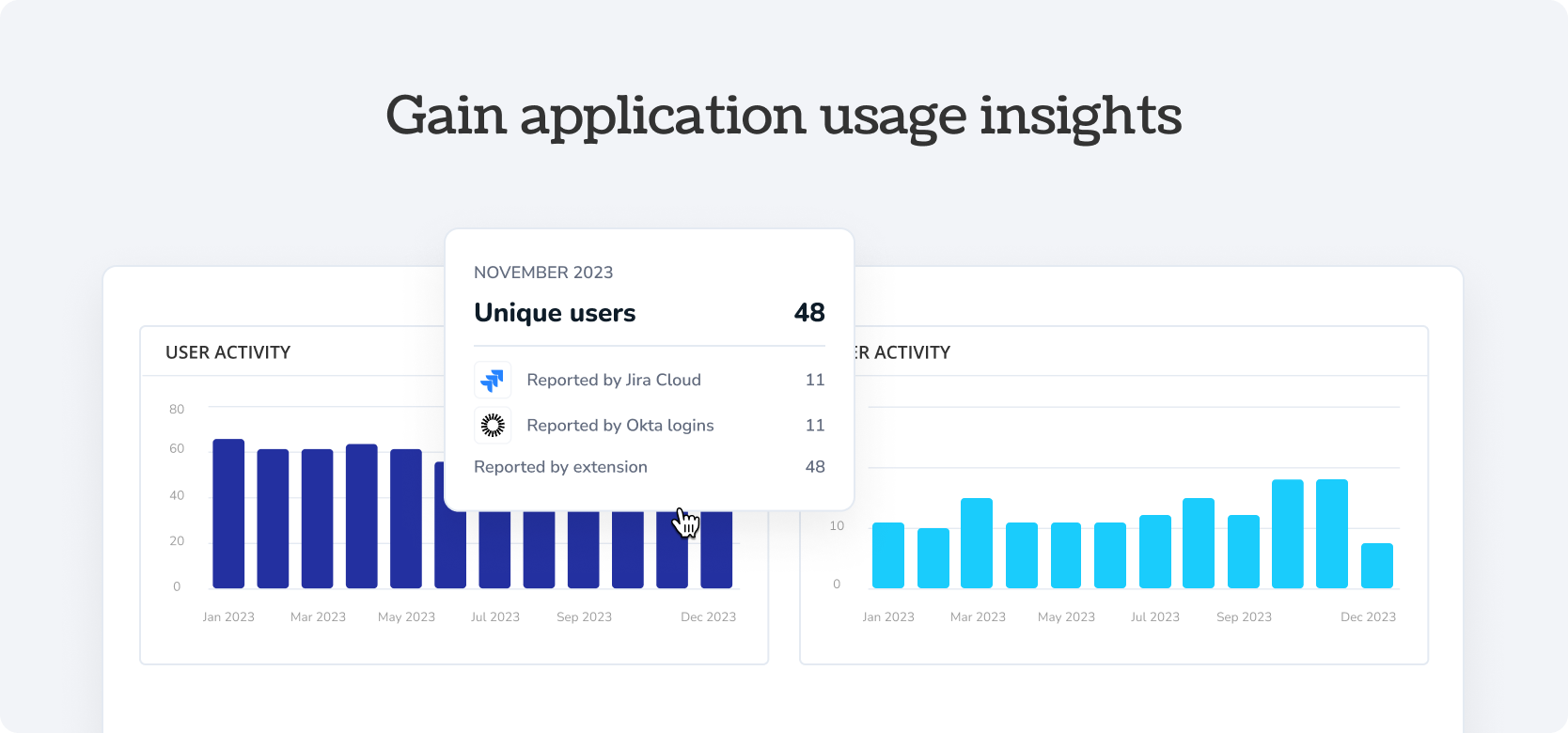
Task: Select the Jul 2023 bar in light blue chart
Action: click(1155, 552)
